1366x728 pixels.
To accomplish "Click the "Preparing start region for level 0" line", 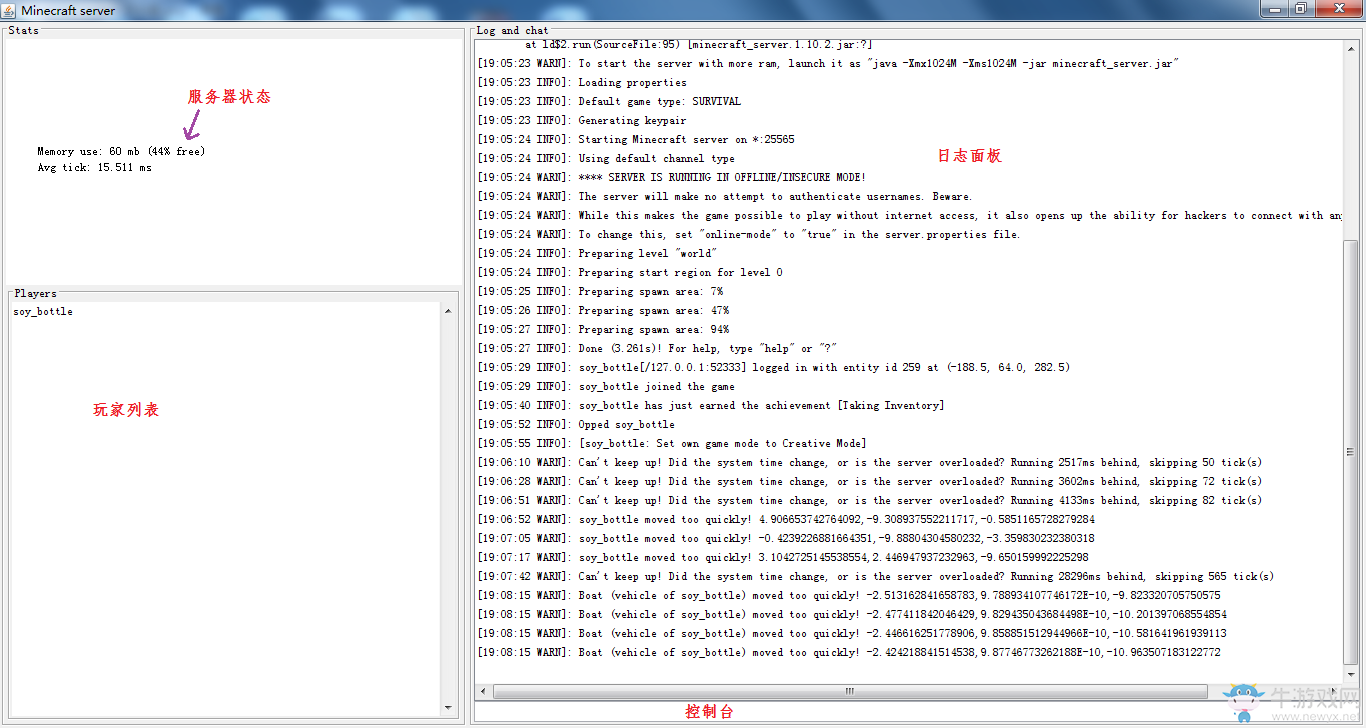I will tap(630, 273).
